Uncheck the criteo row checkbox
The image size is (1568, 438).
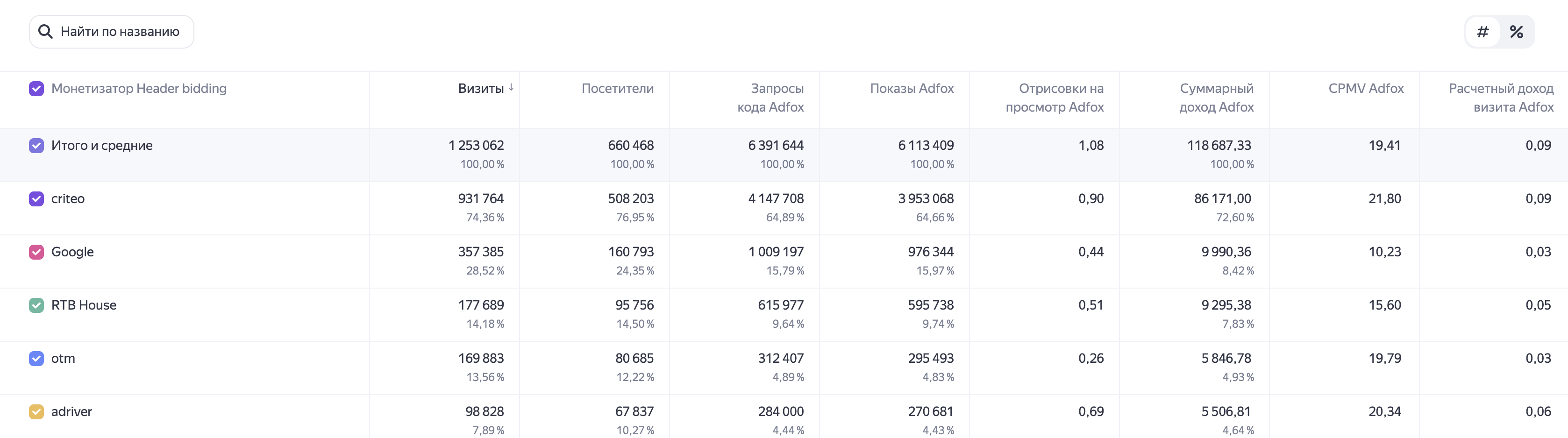coord(36,199)
